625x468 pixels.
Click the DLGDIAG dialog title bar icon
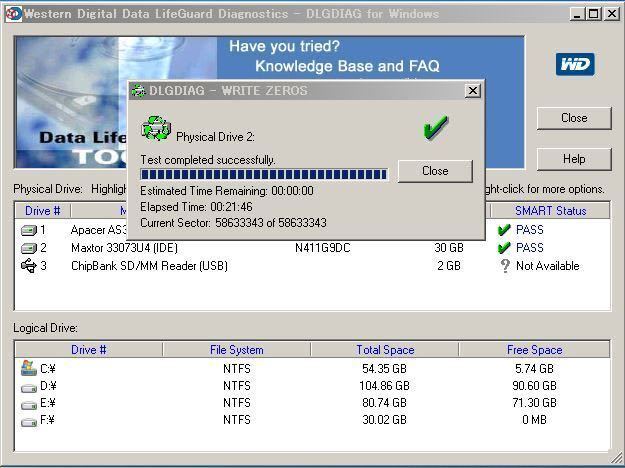138,91
